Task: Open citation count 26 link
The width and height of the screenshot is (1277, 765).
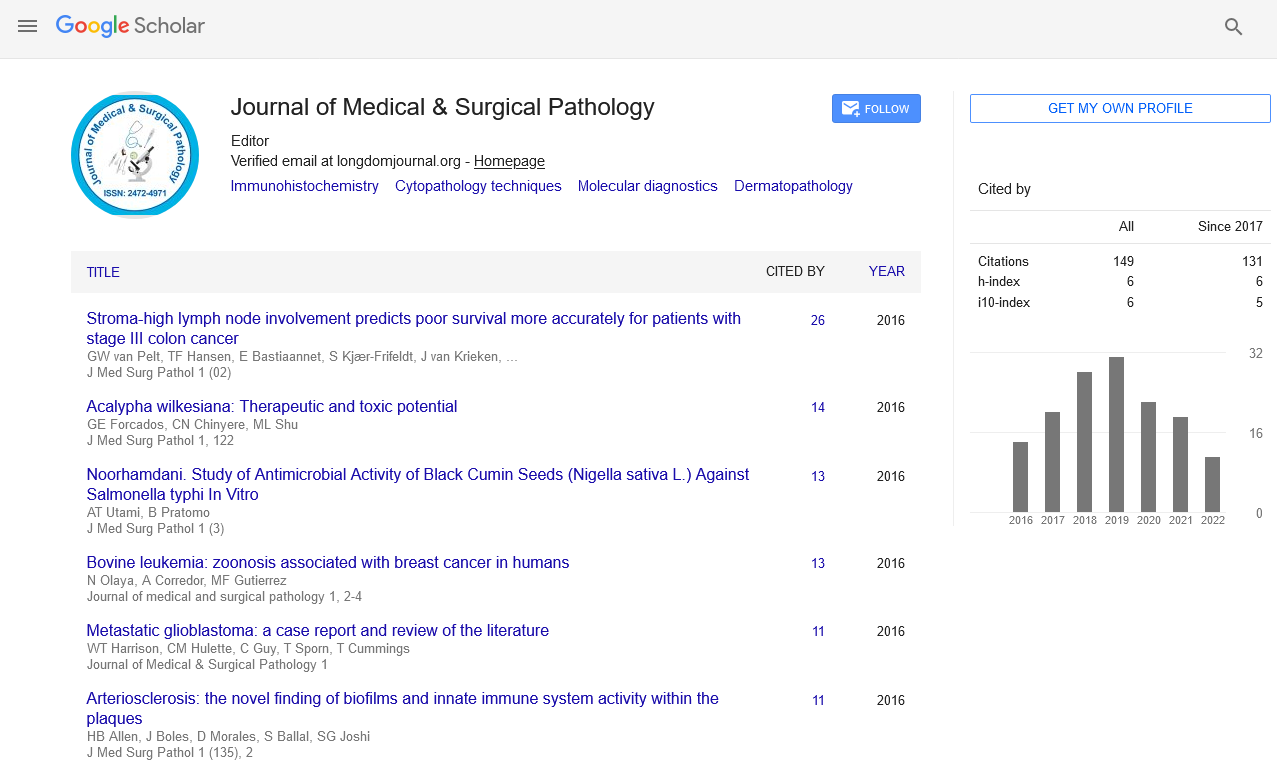Action: tap(818, 320)
